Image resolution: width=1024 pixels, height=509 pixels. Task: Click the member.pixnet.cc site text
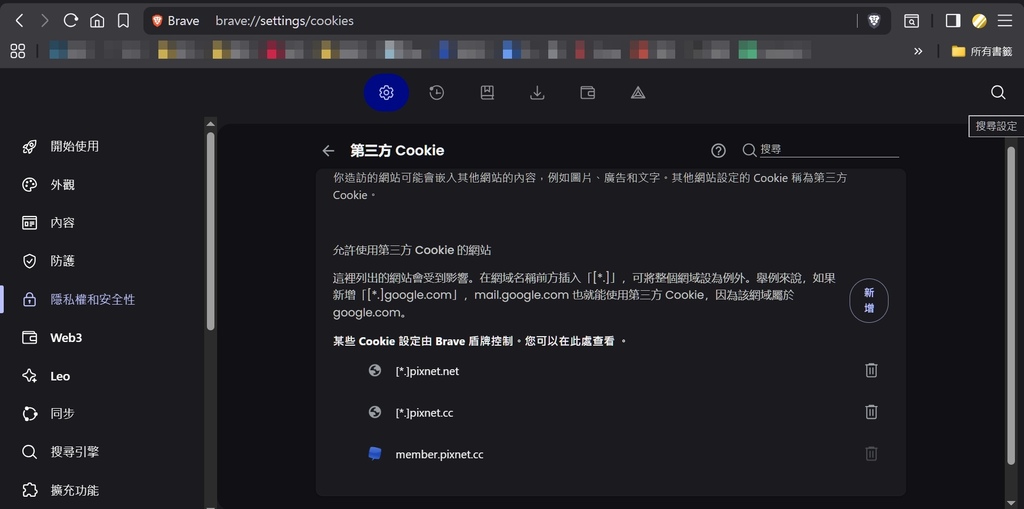click(x=440, y=454)
